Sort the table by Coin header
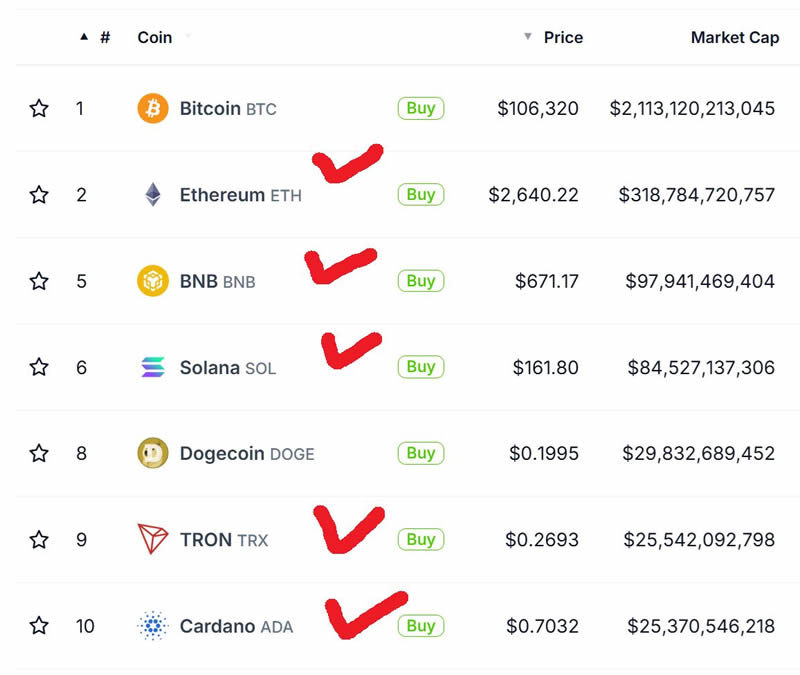The image size is (800, 675). [155, 37]
